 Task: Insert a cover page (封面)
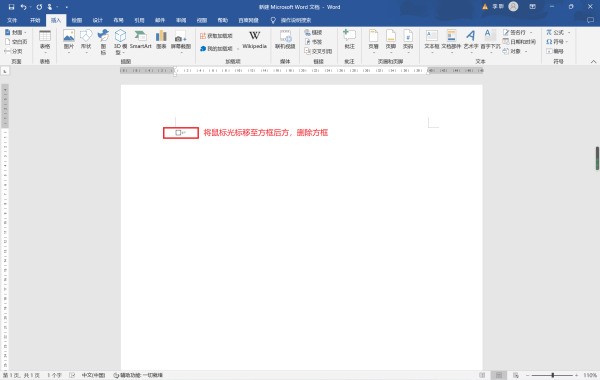pos(16,33)
